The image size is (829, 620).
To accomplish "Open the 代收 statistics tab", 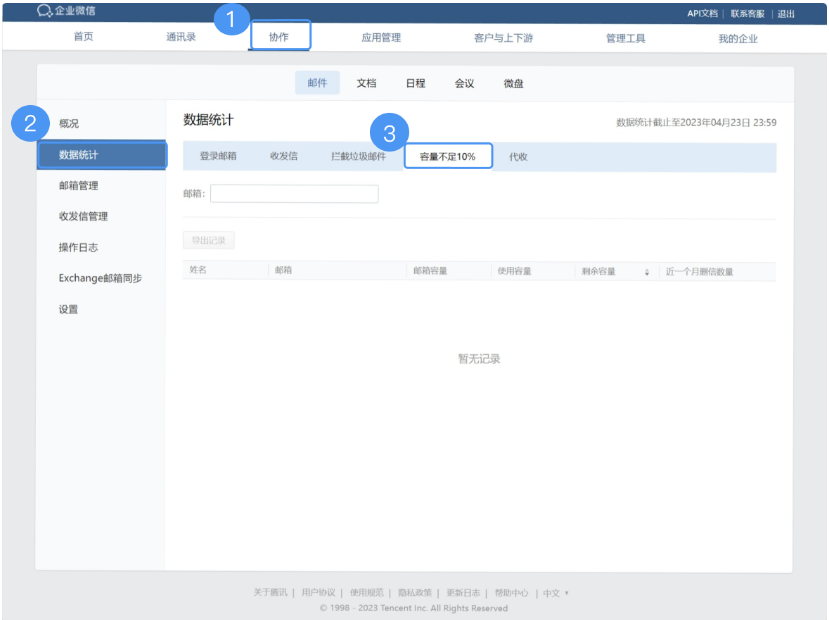I will (519, 157).
